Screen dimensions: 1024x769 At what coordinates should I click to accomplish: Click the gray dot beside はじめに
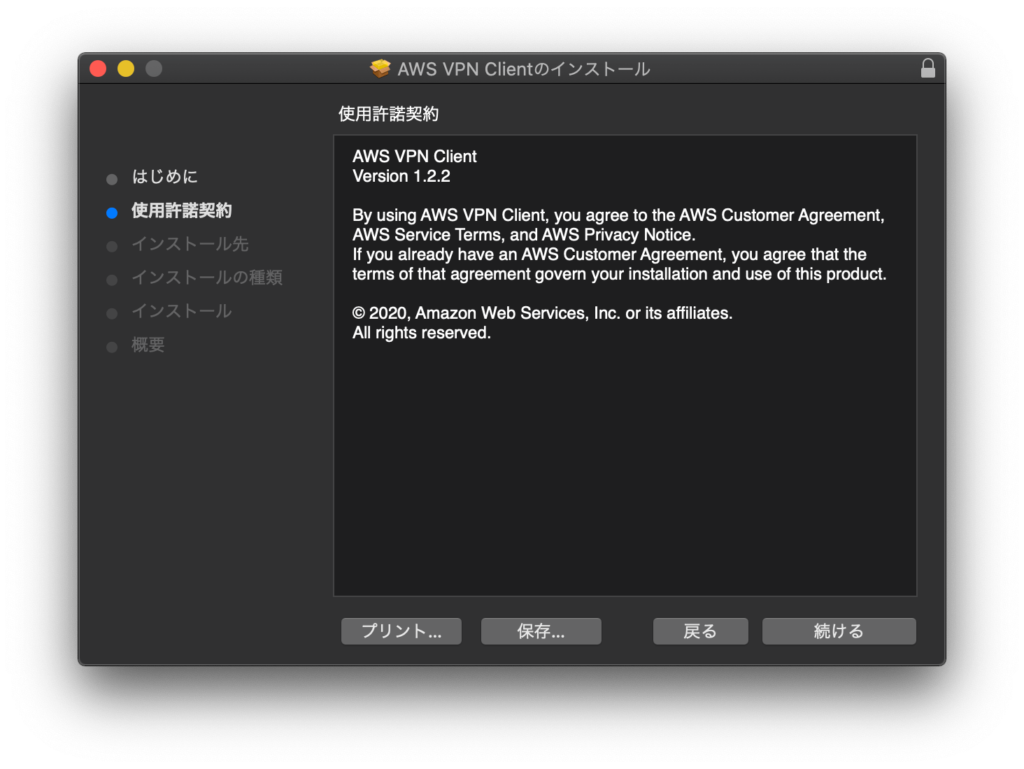coord(112,178)
